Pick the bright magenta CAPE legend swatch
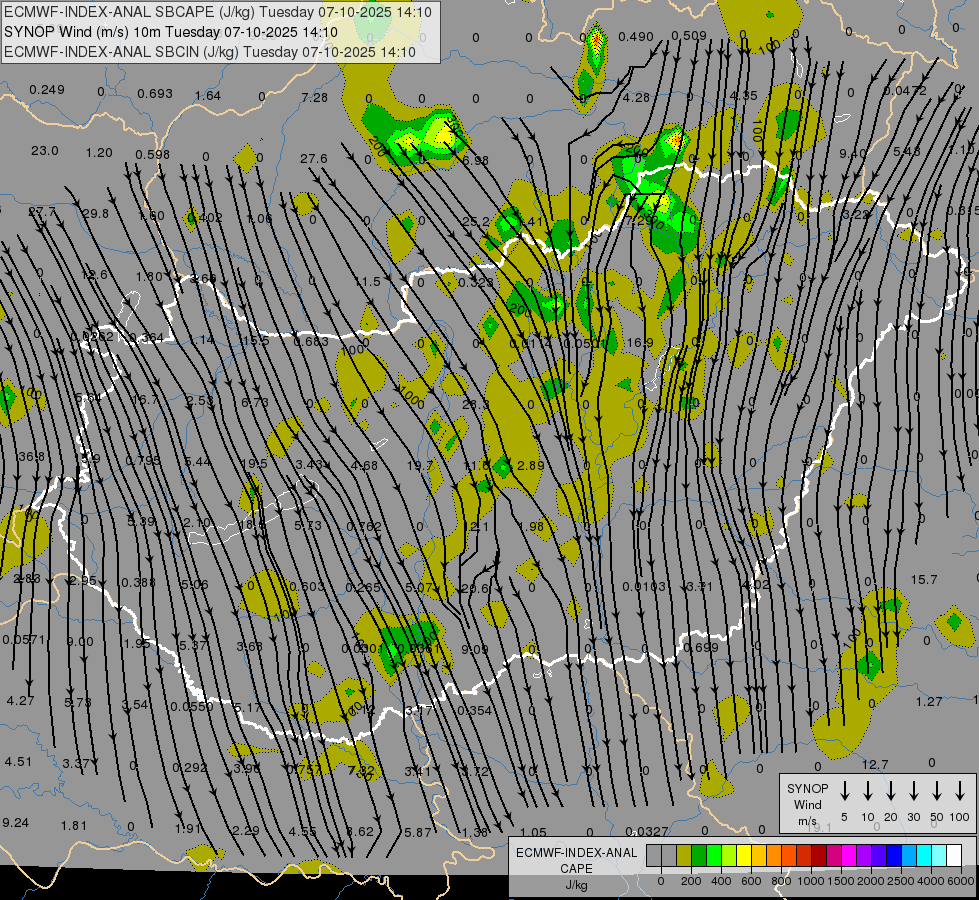This screenshot has height=900, width=979. 849,856
